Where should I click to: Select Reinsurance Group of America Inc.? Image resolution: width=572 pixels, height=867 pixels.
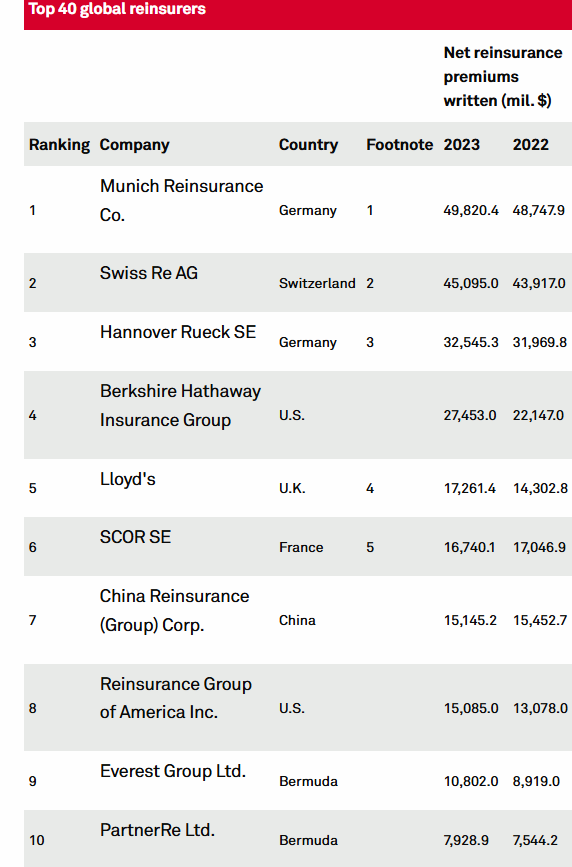tap(176, 698)
